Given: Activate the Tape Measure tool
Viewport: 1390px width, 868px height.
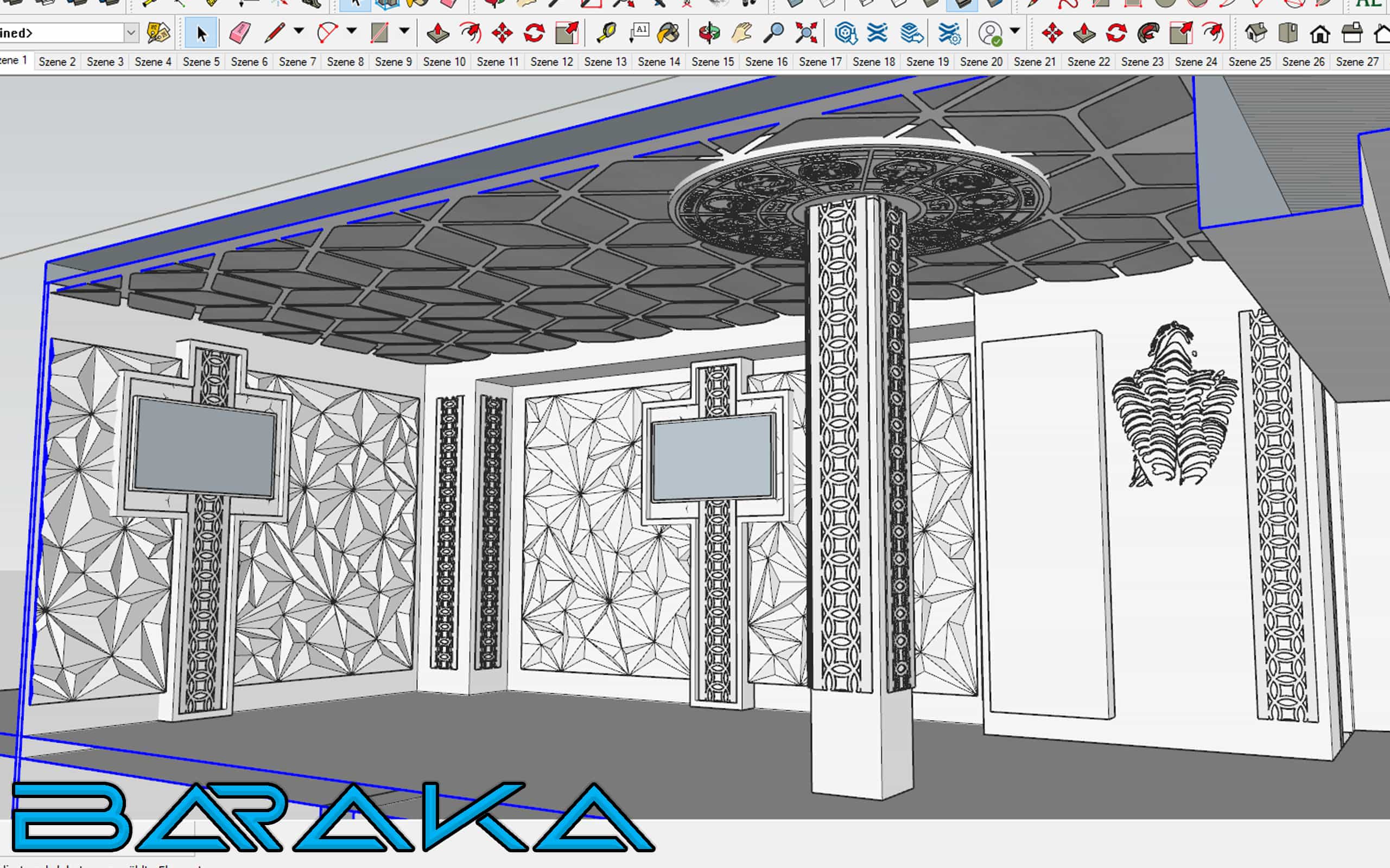Looking at the screenshot, I should pos(606,33).
